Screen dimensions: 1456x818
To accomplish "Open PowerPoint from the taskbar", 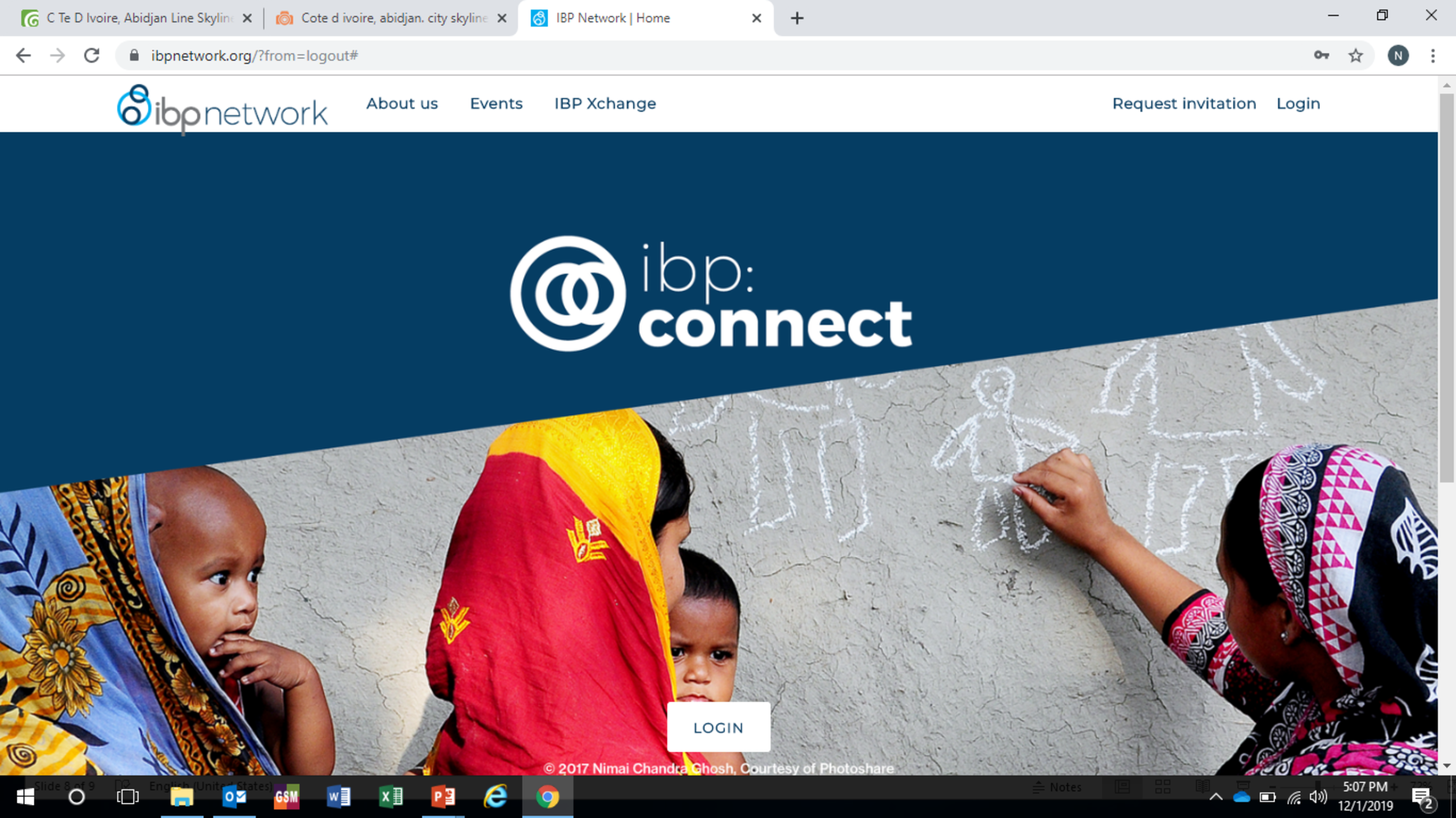I will [443, 796].
